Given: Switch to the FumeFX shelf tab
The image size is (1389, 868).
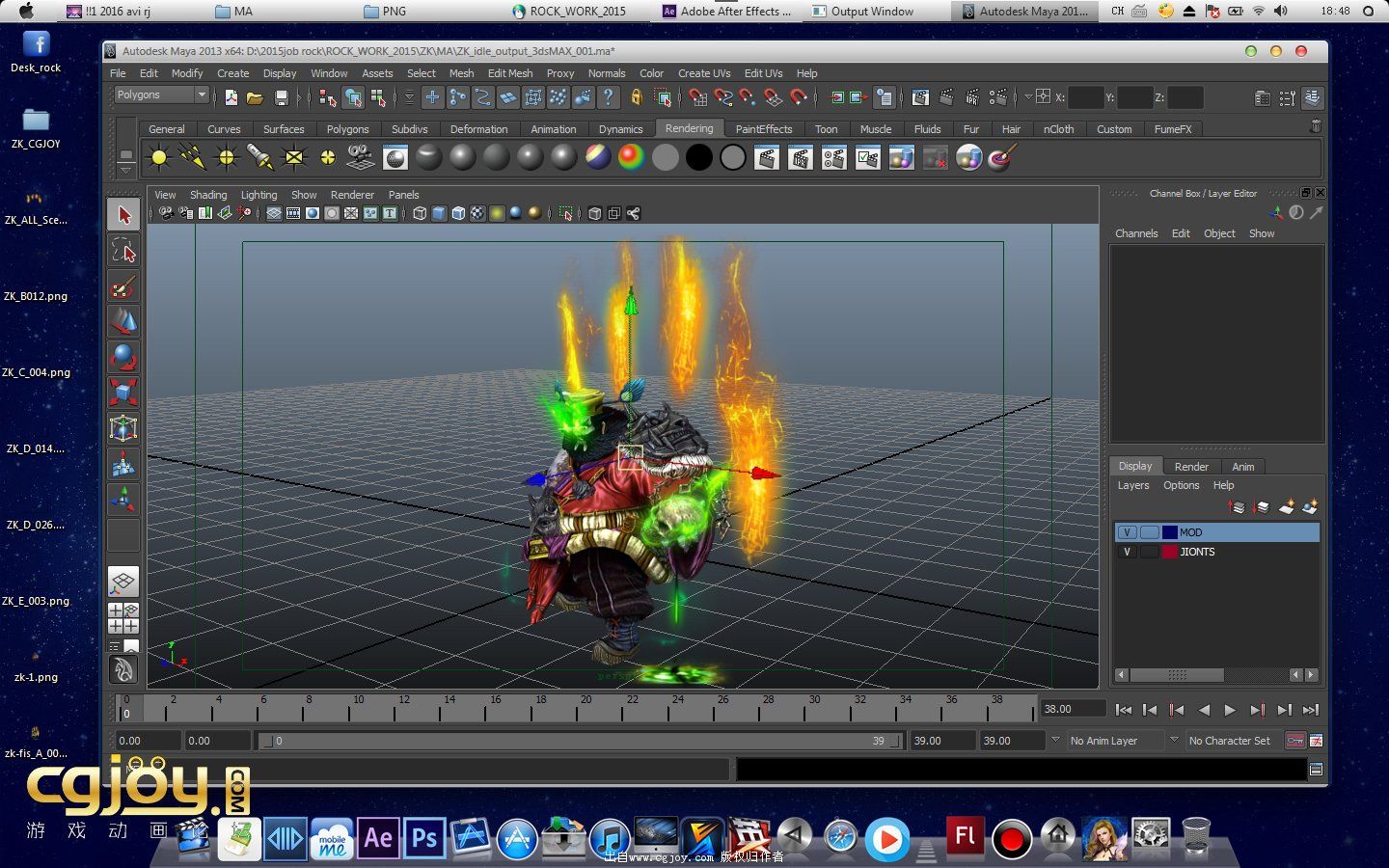Looking at the screenshot, I should [x=1173, y=129].
